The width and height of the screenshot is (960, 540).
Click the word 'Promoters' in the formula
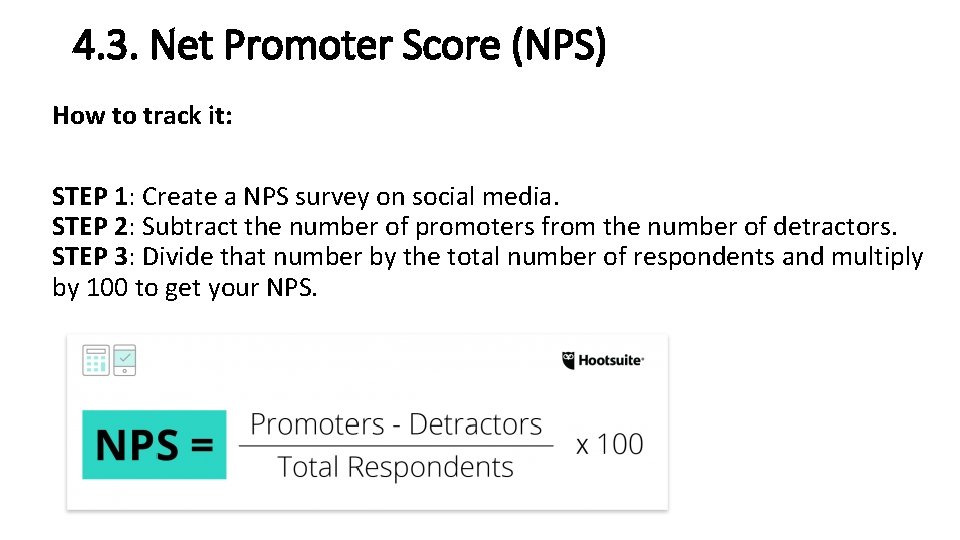click(x=317, y=424)
